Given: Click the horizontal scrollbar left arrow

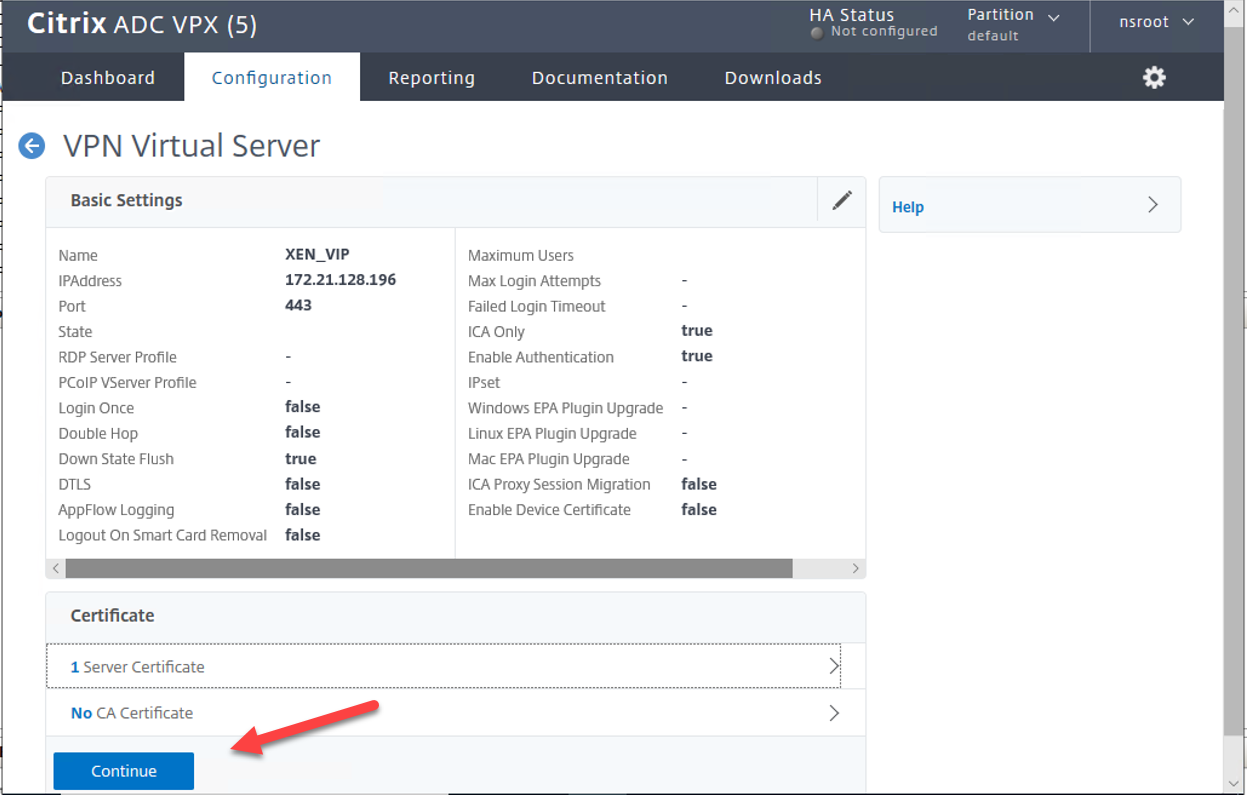Looking at the screenshot, I should coord(56,568).
